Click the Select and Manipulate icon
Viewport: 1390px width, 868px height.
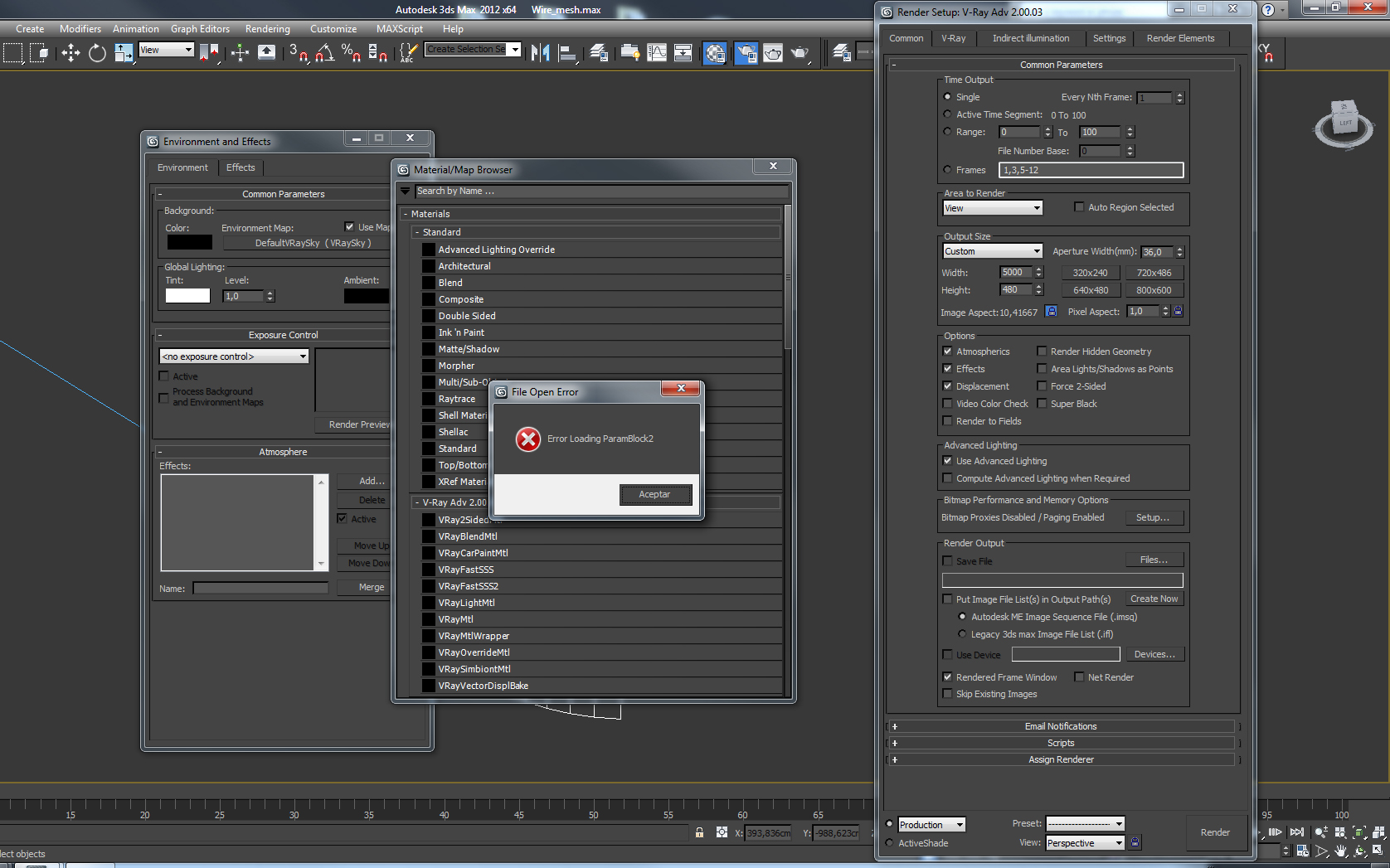pos(240,53)
